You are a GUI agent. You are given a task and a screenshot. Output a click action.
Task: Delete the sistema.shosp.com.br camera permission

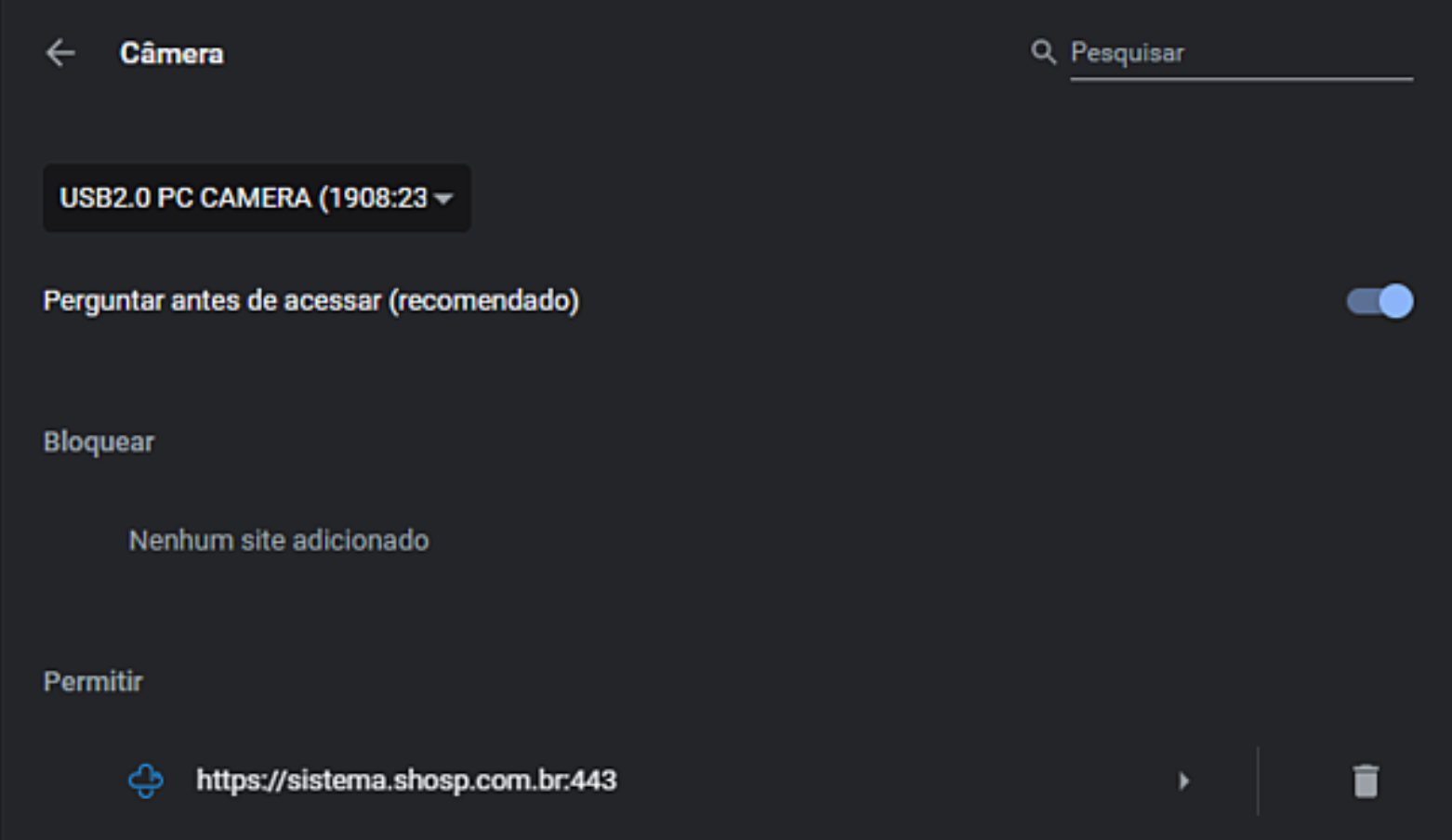click(1365, 781)
